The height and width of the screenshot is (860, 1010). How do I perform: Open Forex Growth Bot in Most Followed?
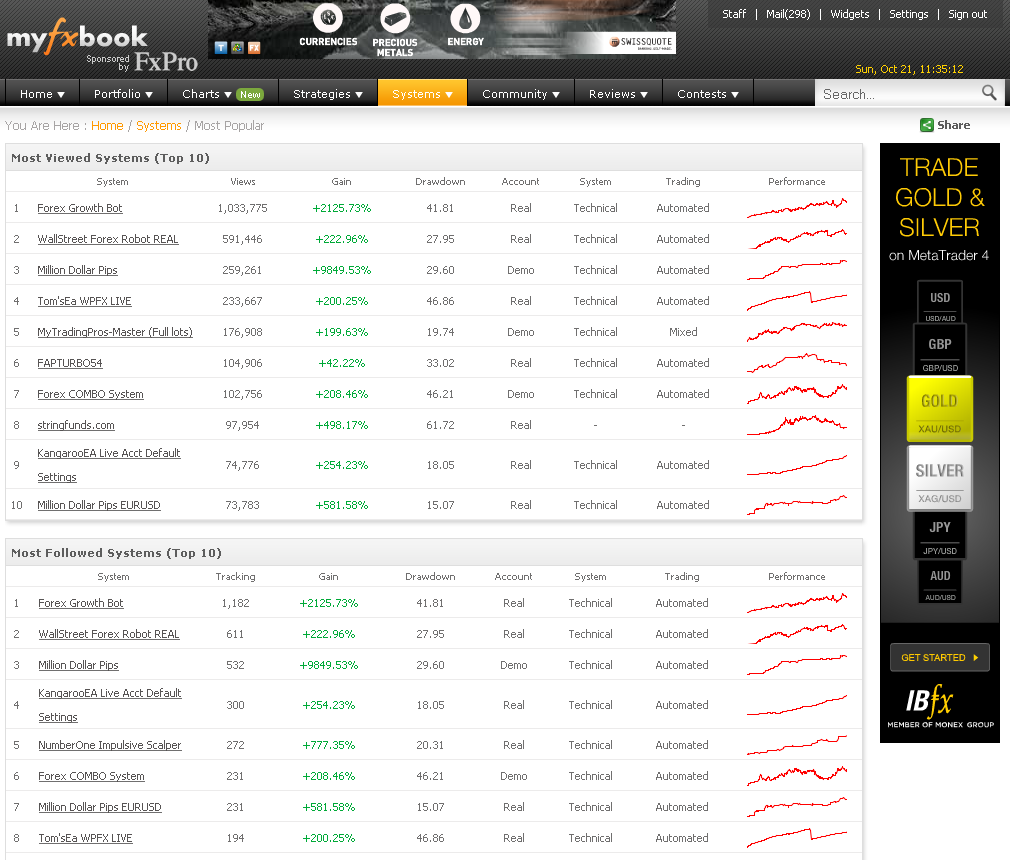pyautogui.click(x=81, y=603)
